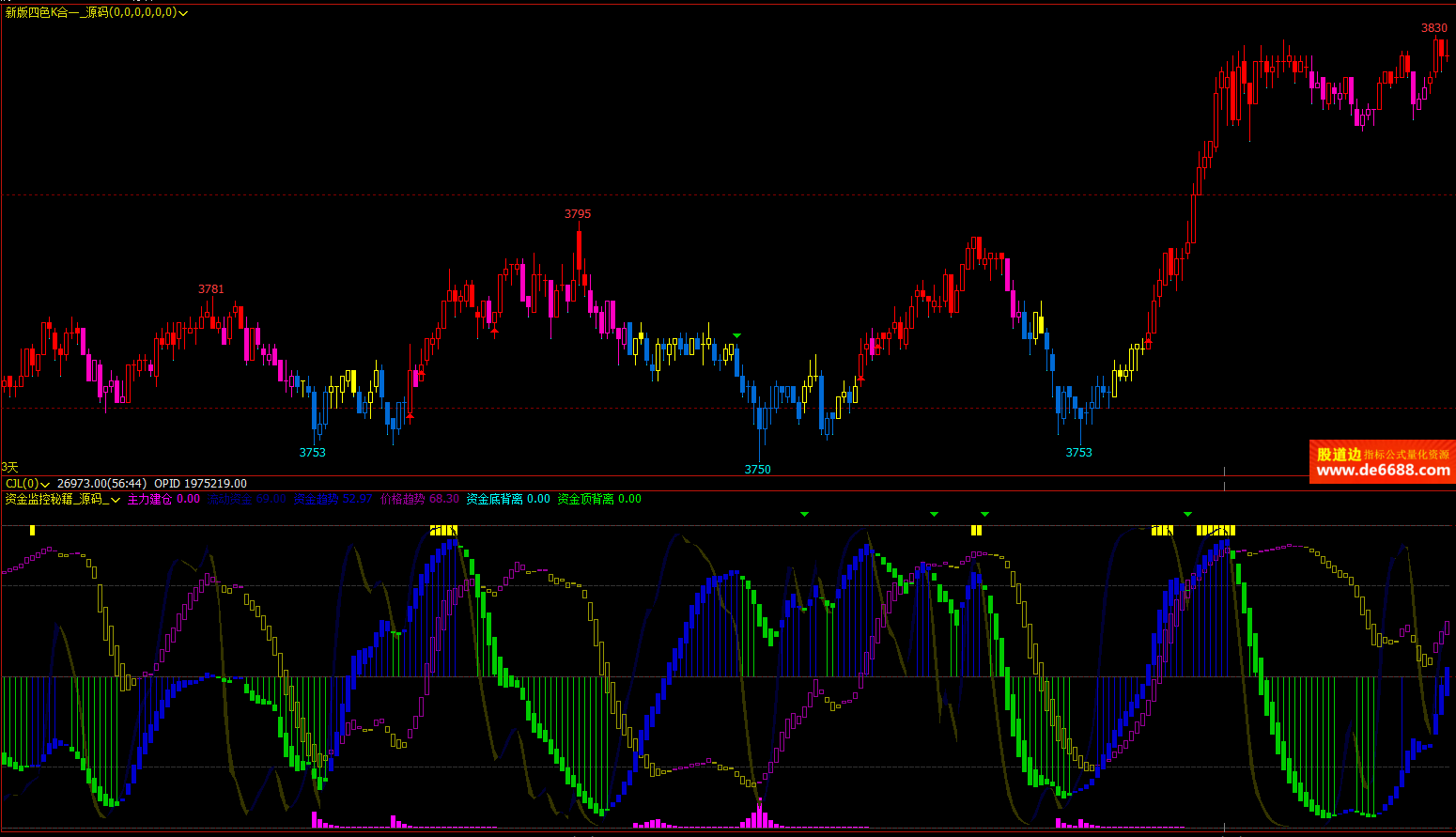Click the 3781 peak price label

pyautogui.click(x=211, y=289)
